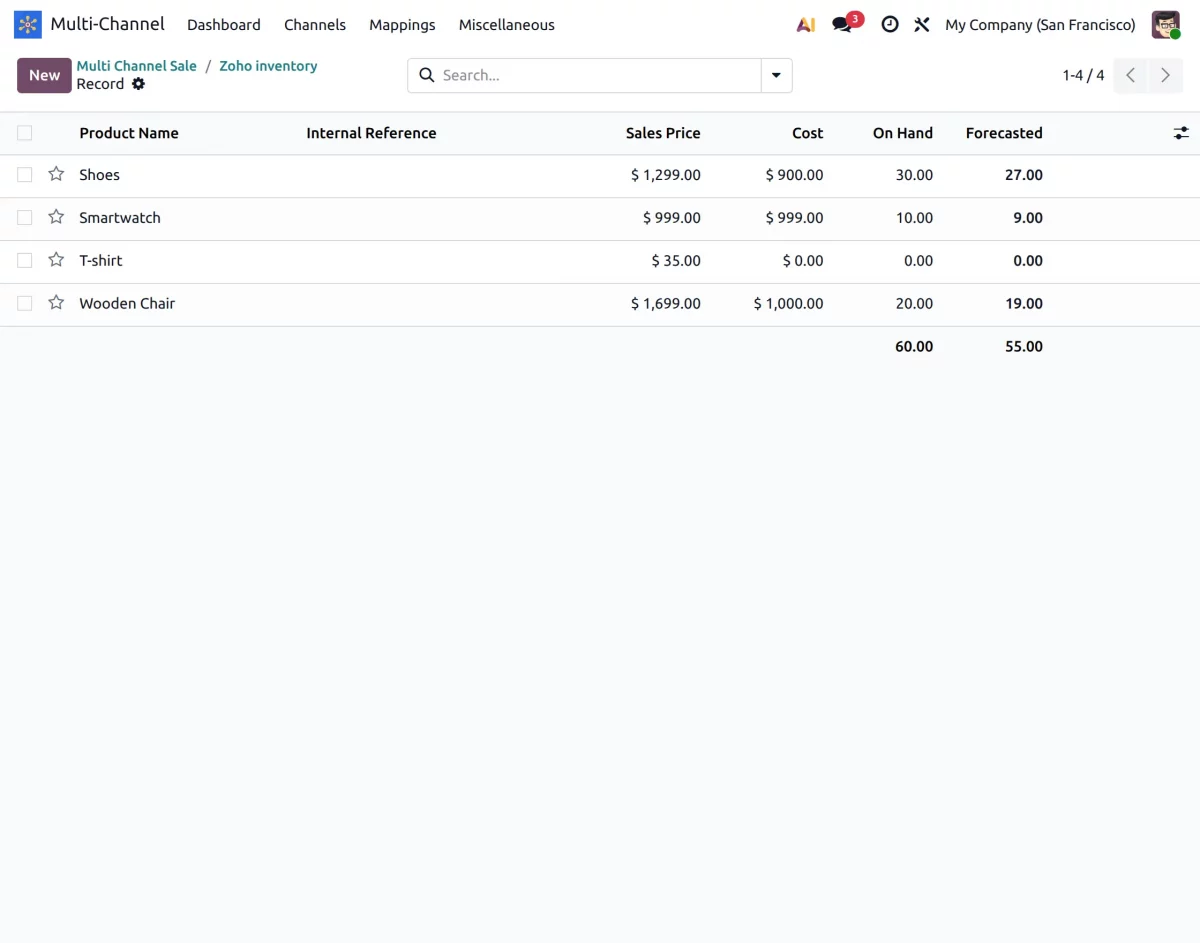This screenshot has height=943, width=1200.
Task: Star the Wooden Chair product as favorite
Action: (x=56, y=303)
